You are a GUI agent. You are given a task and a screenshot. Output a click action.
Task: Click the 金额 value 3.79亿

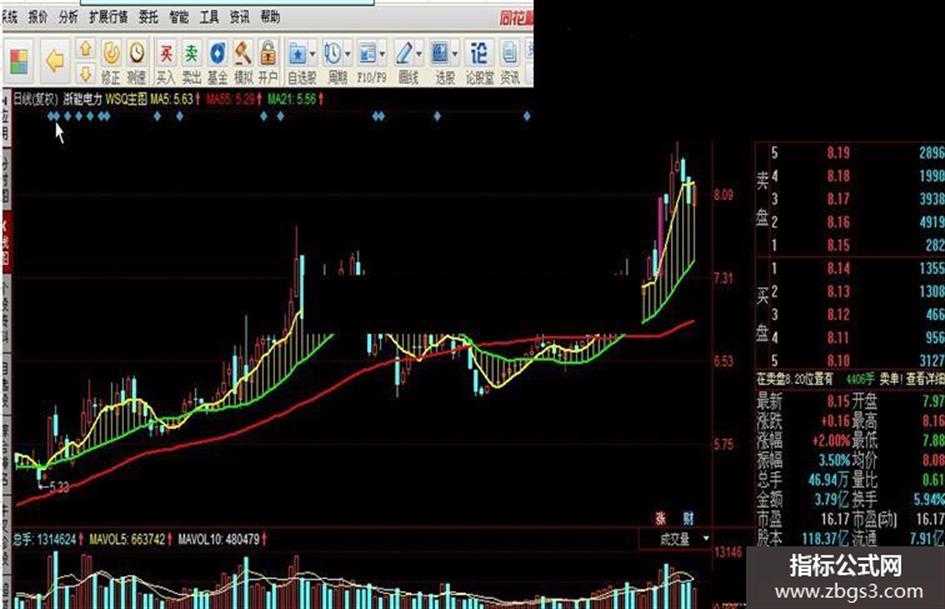pos(832,499)
